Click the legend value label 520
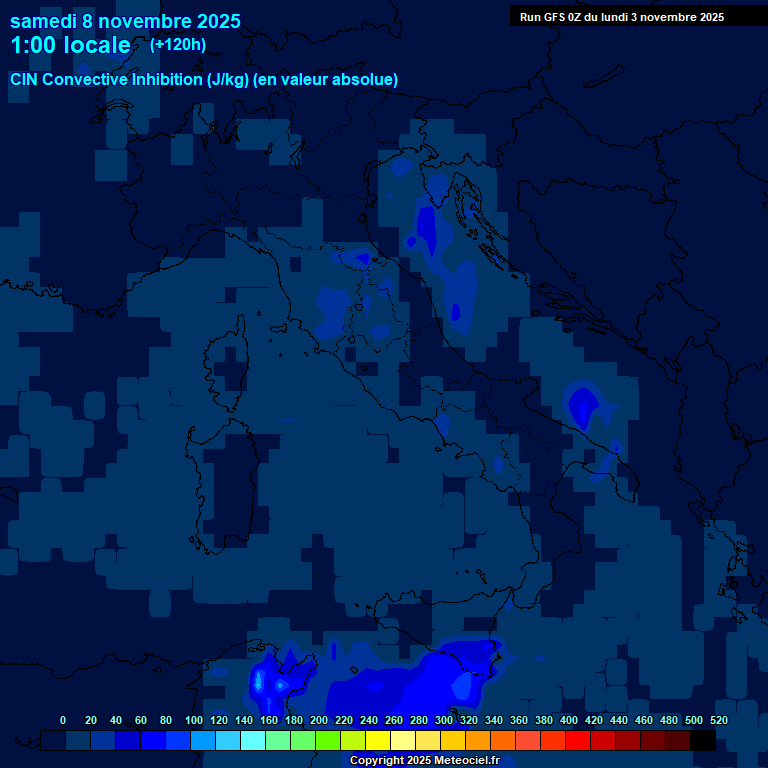The image size is (768, 768). coord(718,720)
